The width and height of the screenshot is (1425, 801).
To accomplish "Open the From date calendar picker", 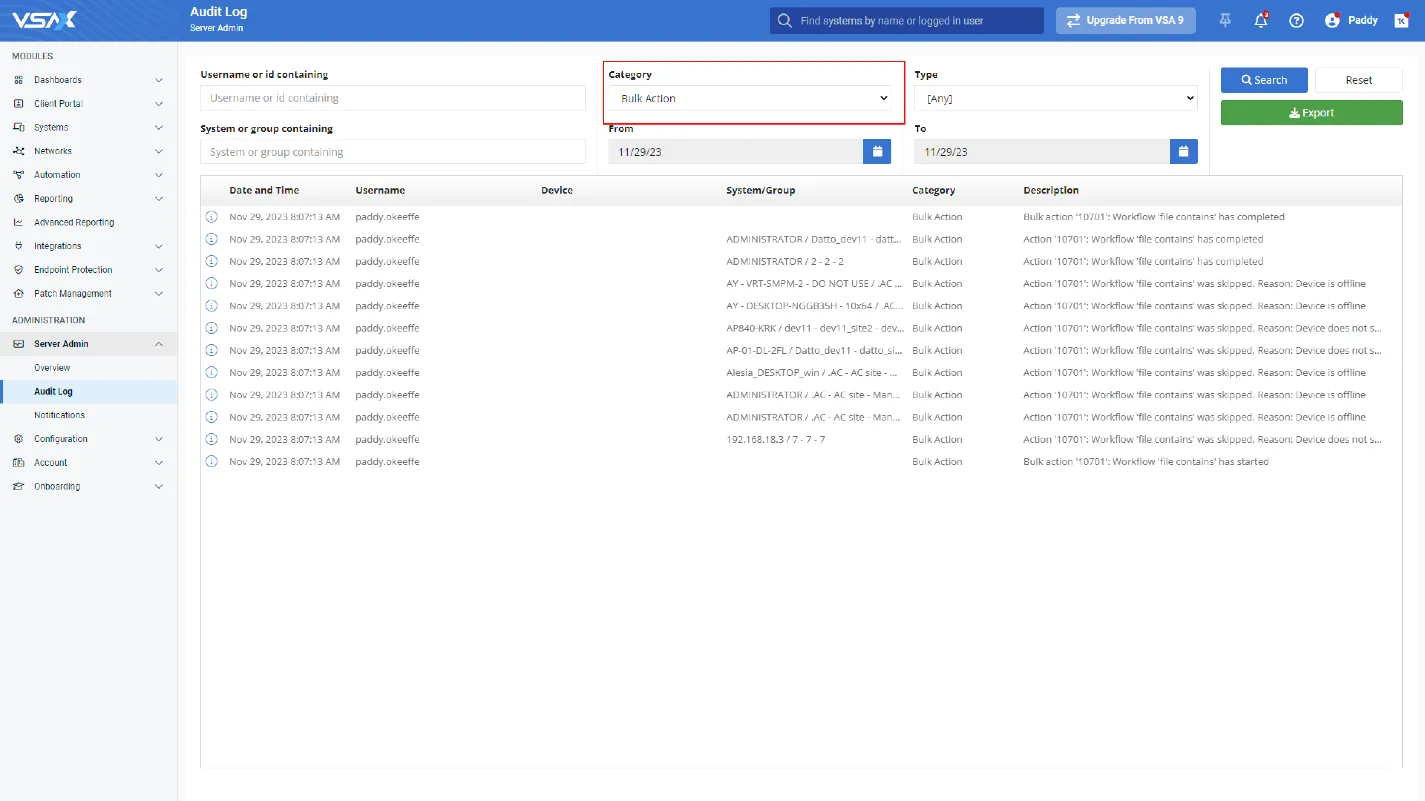I will click(x=876, y=152).
